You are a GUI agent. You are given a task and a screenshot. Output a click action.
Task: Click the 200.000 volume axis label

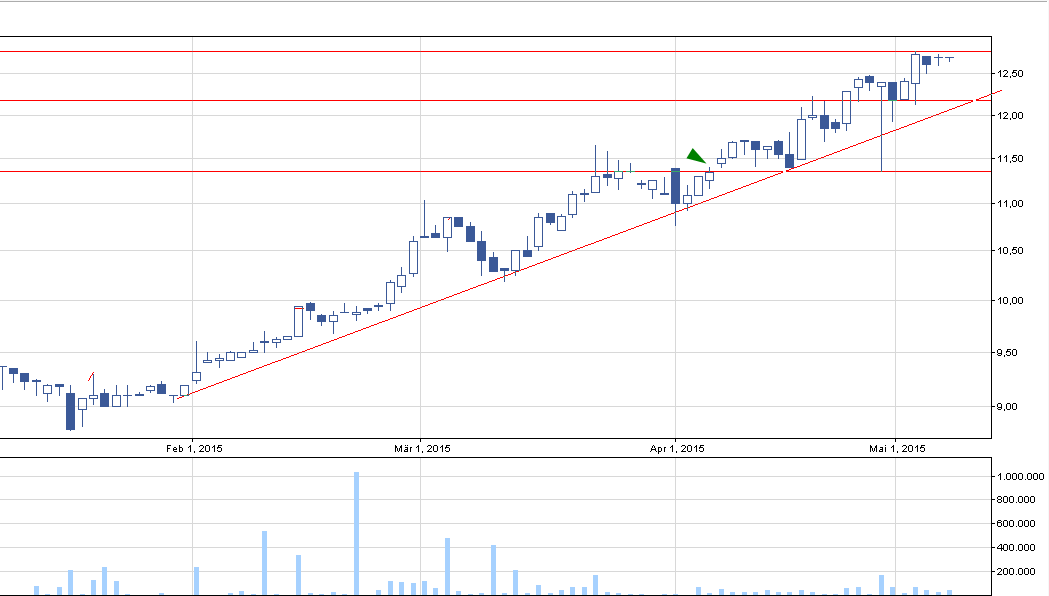click(1018, 572)
